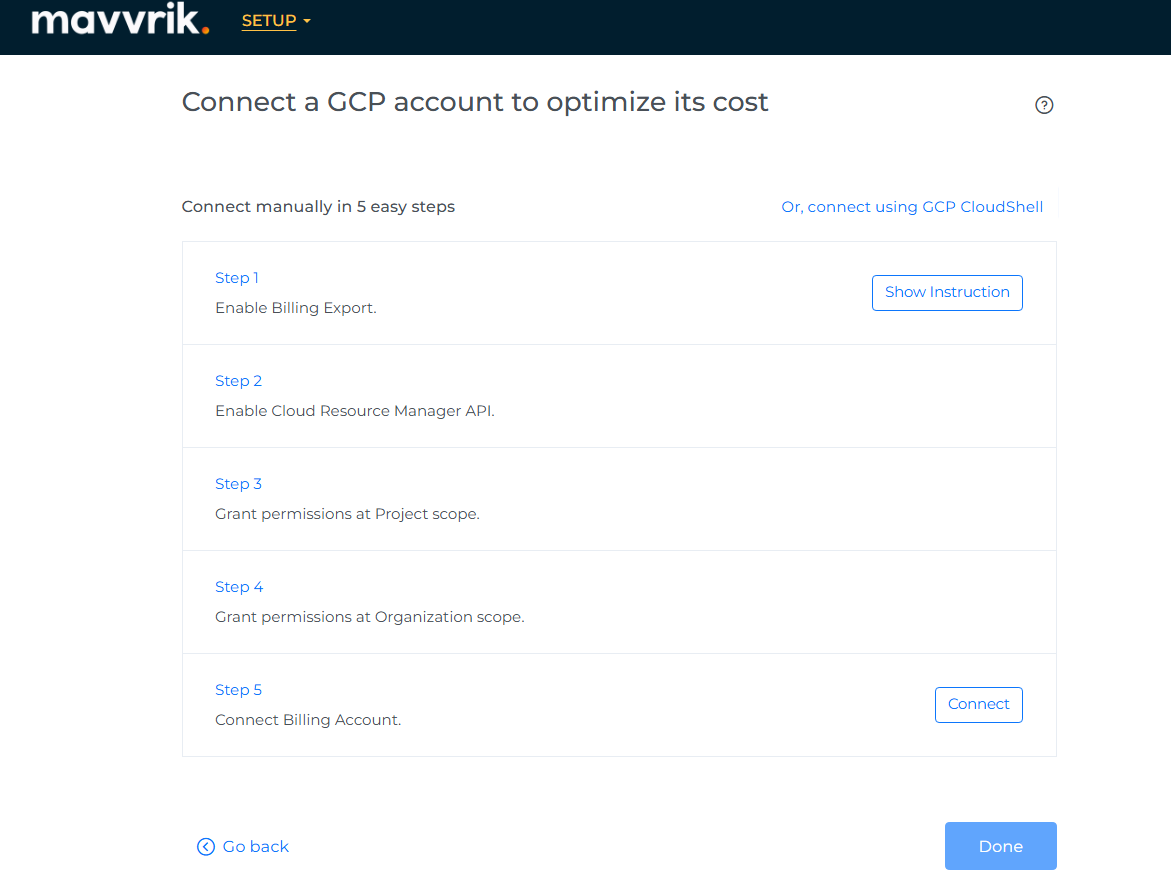The width and height of the screenshot is (1171, 892).
Task: Click the Go back text link
Action: coord(256,847)
